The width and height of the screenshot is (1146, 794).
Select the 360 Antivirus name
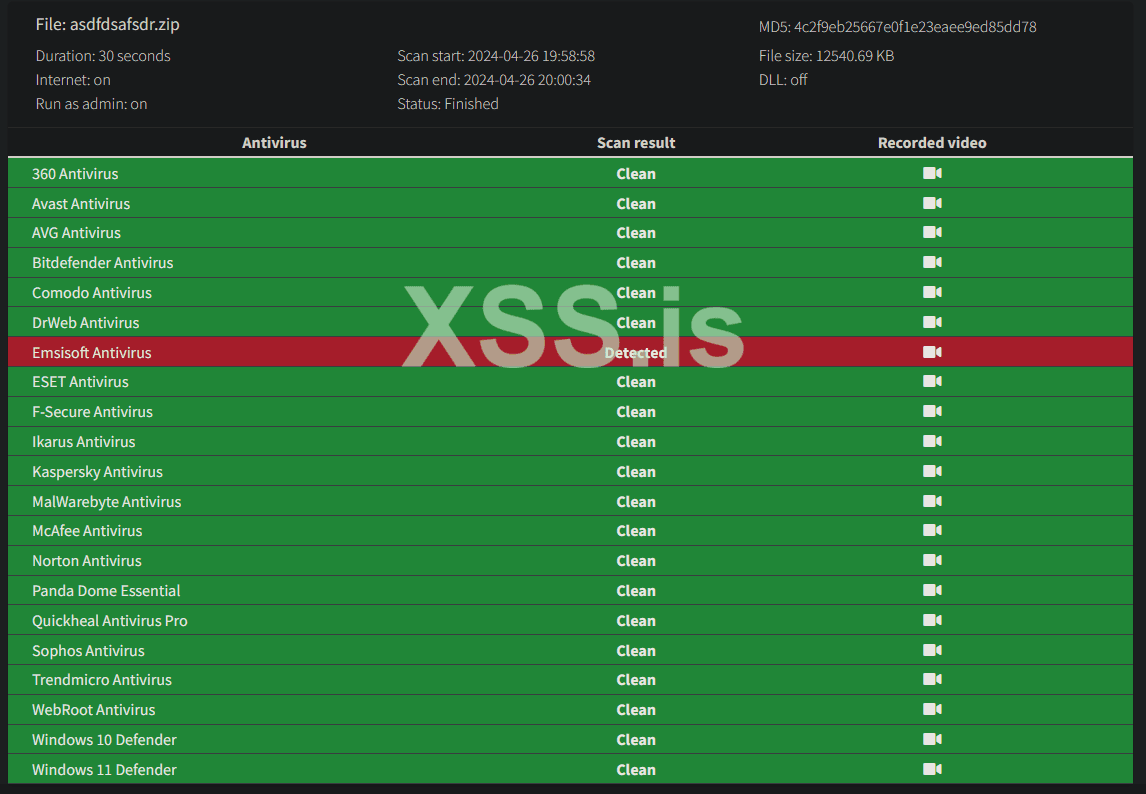(x=75, y=173)
